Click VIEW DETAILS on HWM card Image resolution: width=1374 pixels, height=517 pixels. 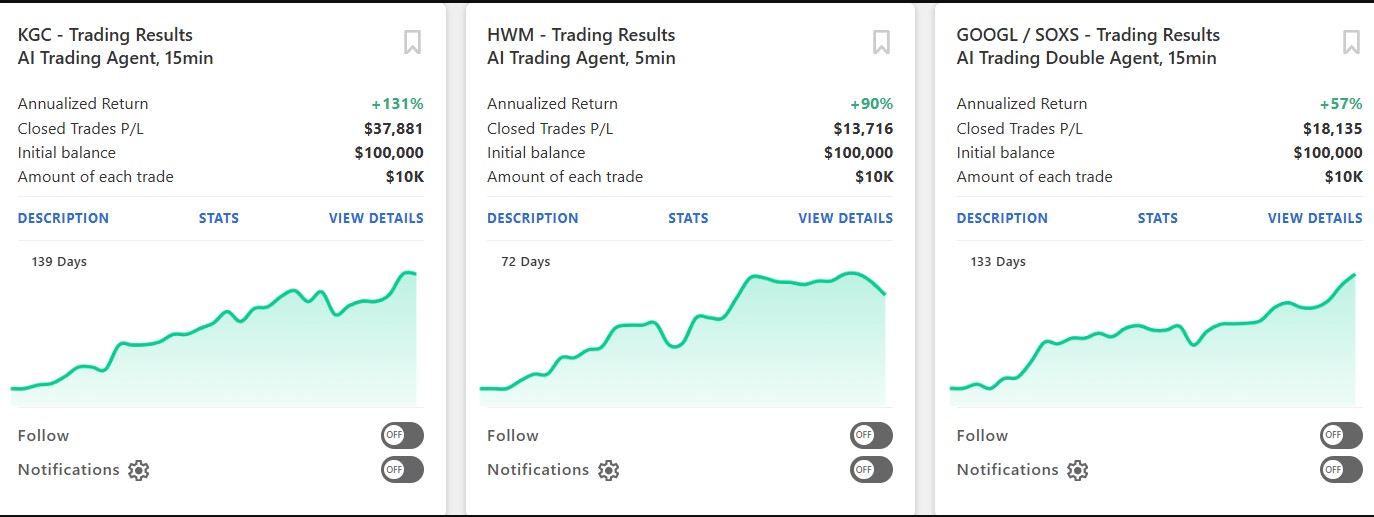tap(845, 218)
